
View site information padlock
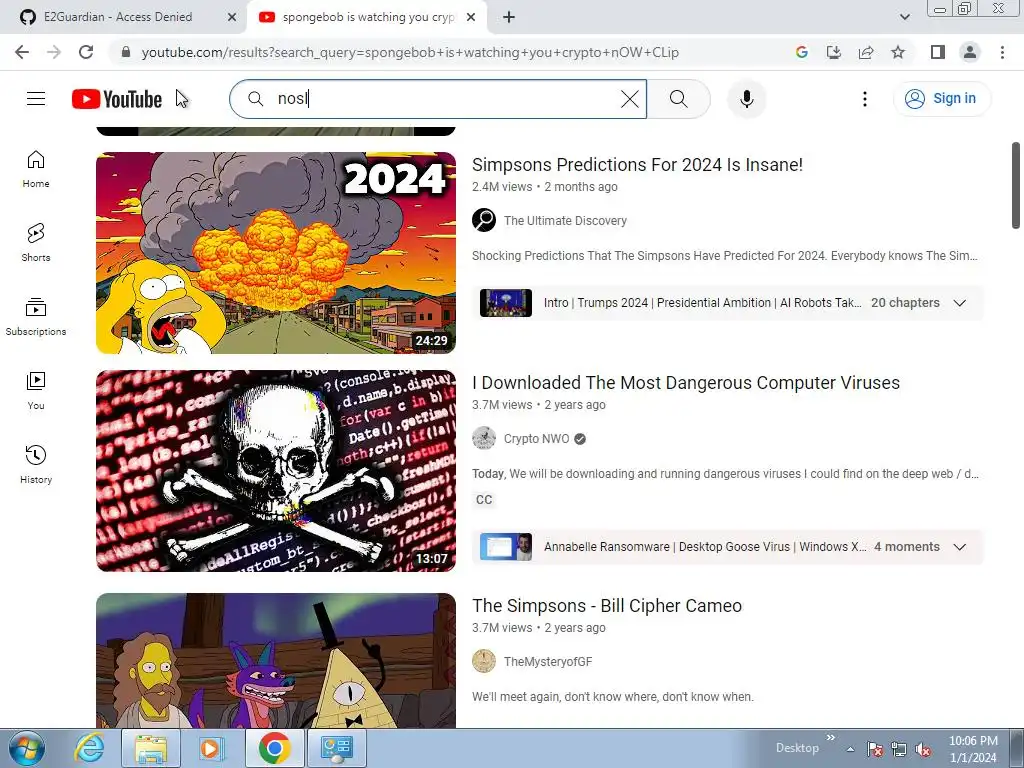(x=126, y=52)
